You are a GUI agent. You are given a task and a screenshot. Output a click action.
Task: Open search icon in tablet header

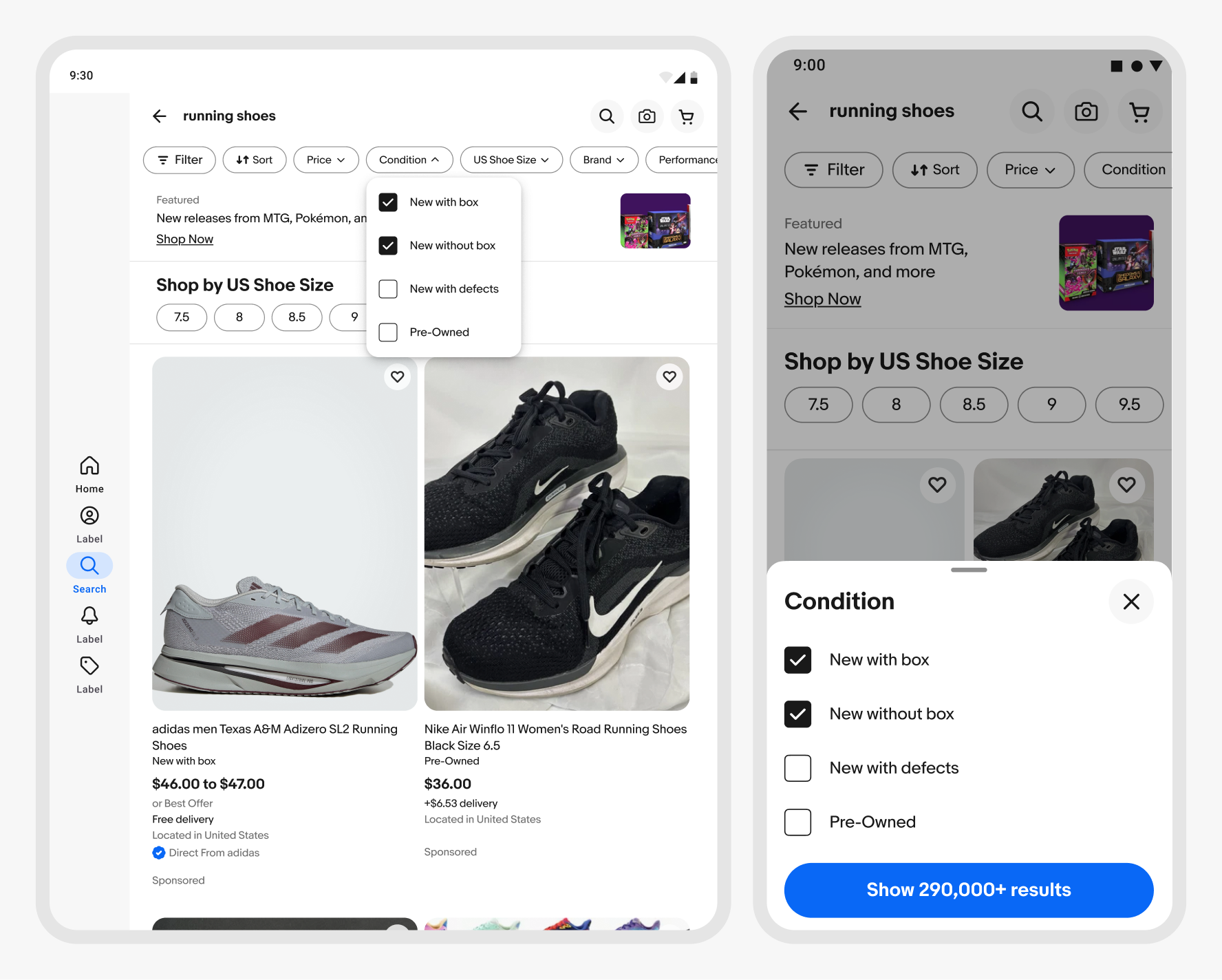point(607,116)
